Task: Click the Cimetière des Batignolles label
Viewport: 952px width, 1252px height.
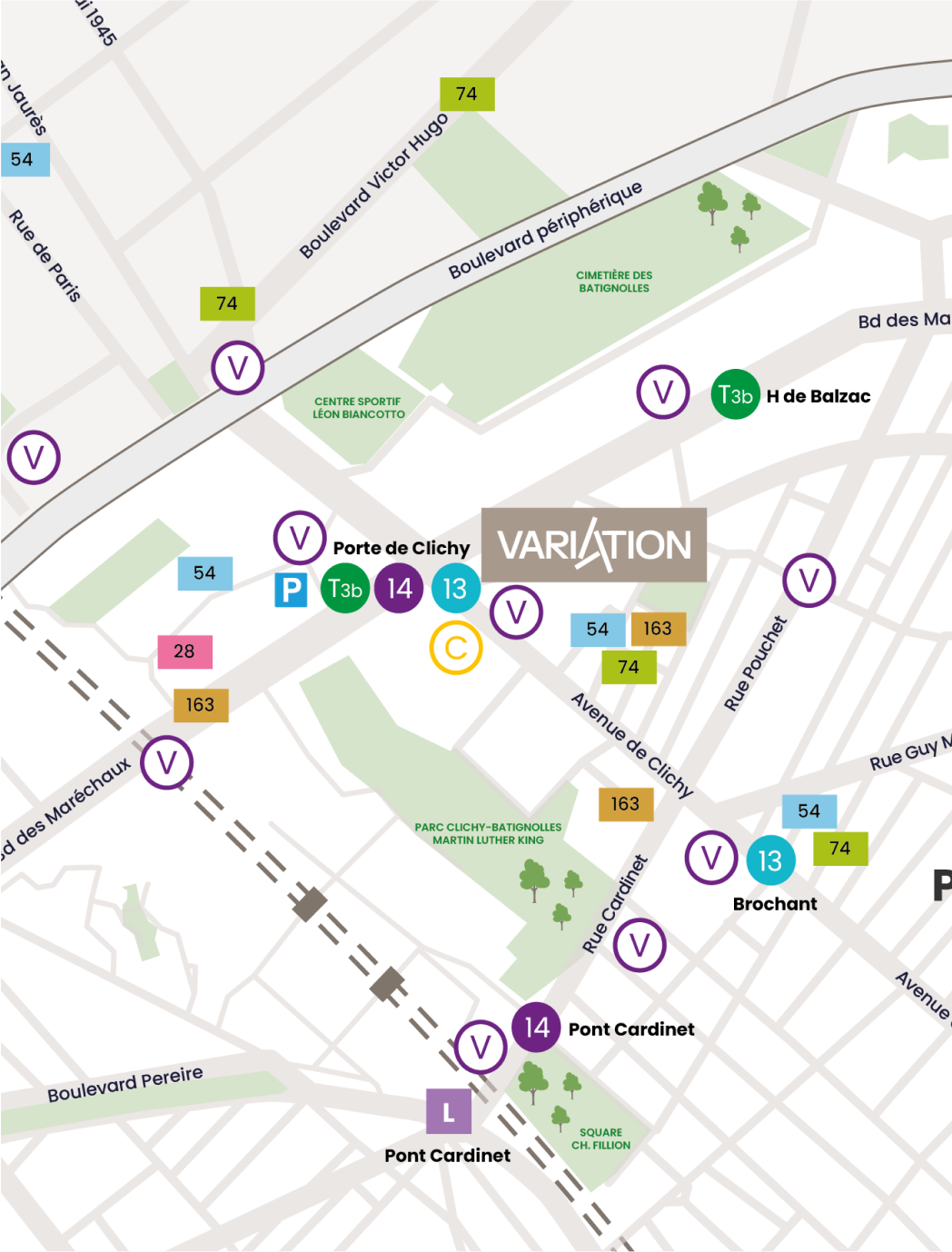Action: [x=614, y=282]
